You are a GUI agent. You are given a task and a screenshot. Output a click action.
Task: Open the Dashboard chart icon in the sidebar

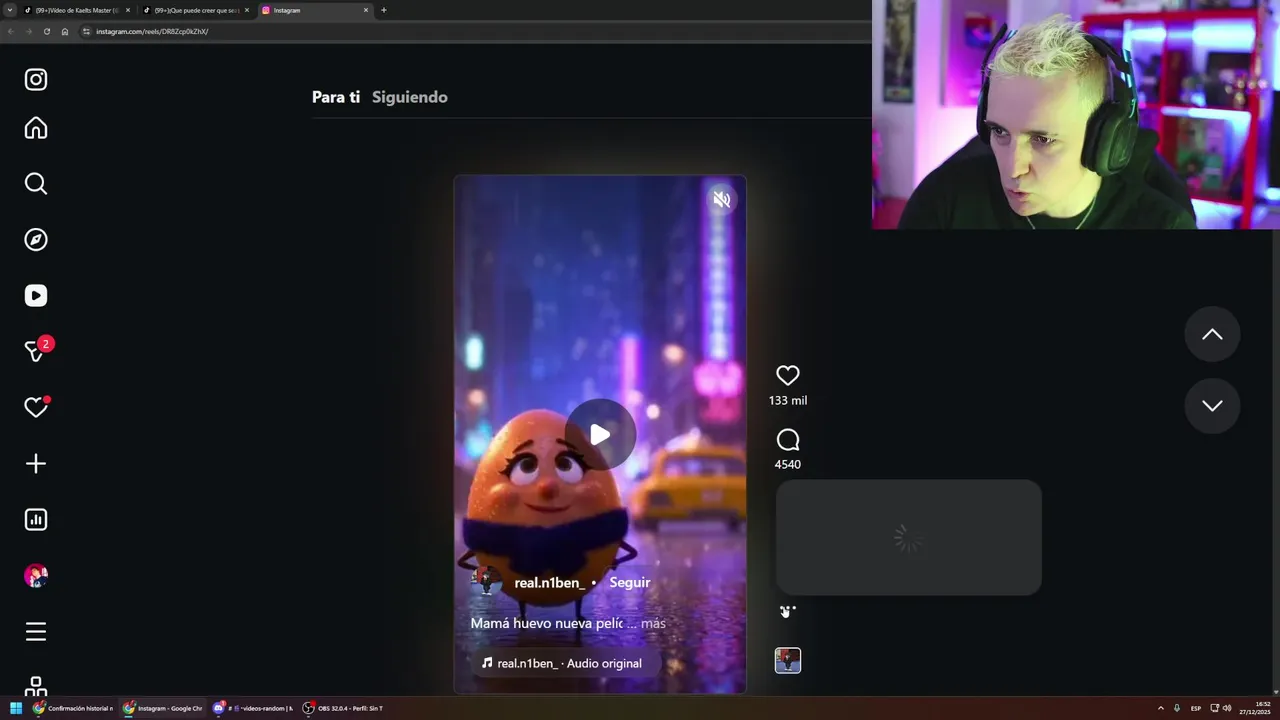(36, 519)
